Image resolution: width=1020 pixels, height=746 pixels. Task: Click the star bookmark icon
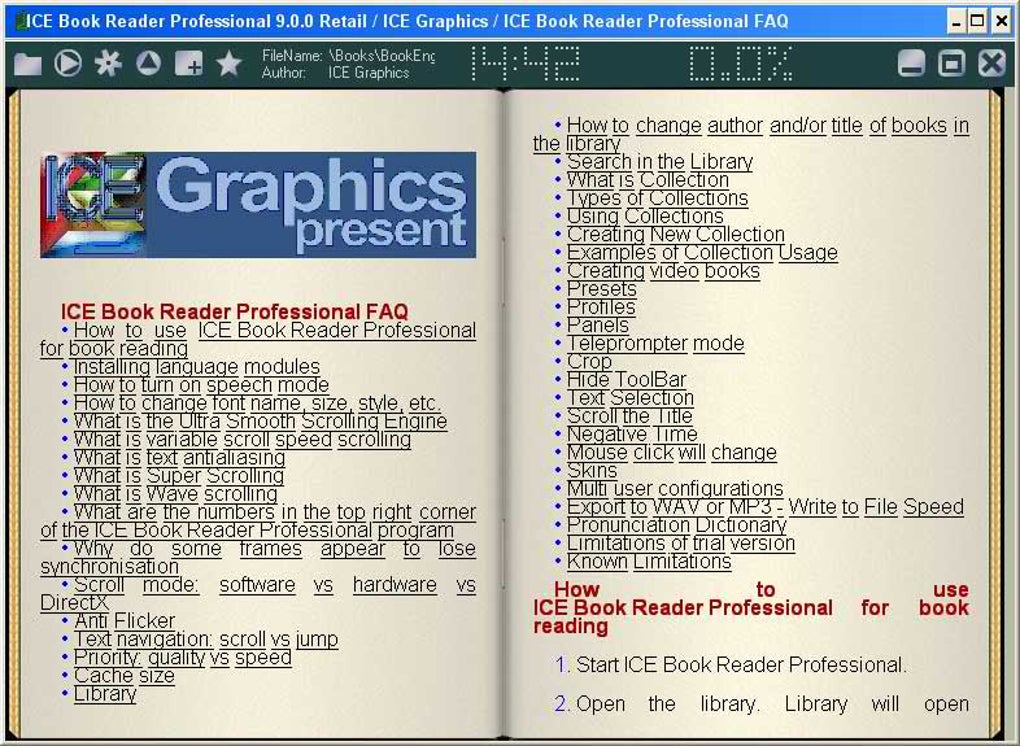point(229,64)
